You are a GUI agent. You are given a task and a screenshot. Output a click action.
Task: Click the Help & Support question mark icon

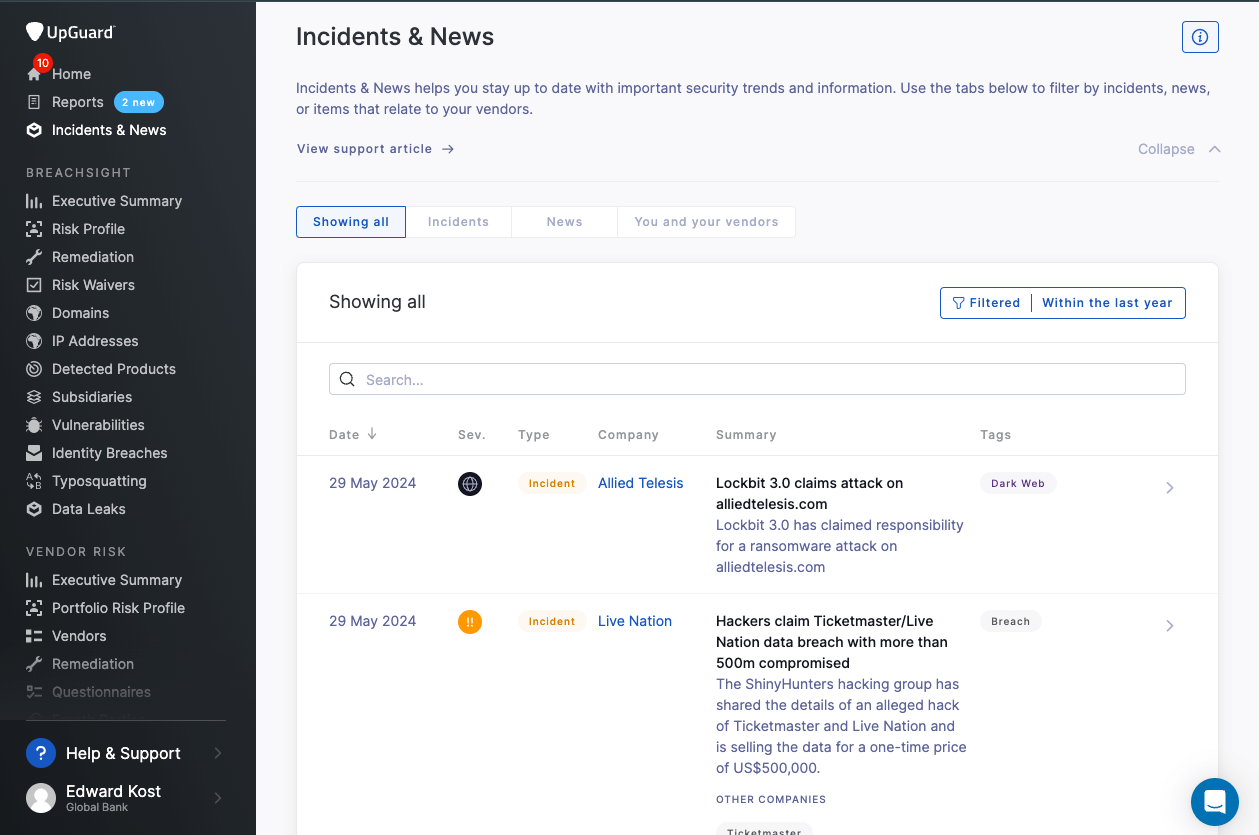(x=40, y=753)
